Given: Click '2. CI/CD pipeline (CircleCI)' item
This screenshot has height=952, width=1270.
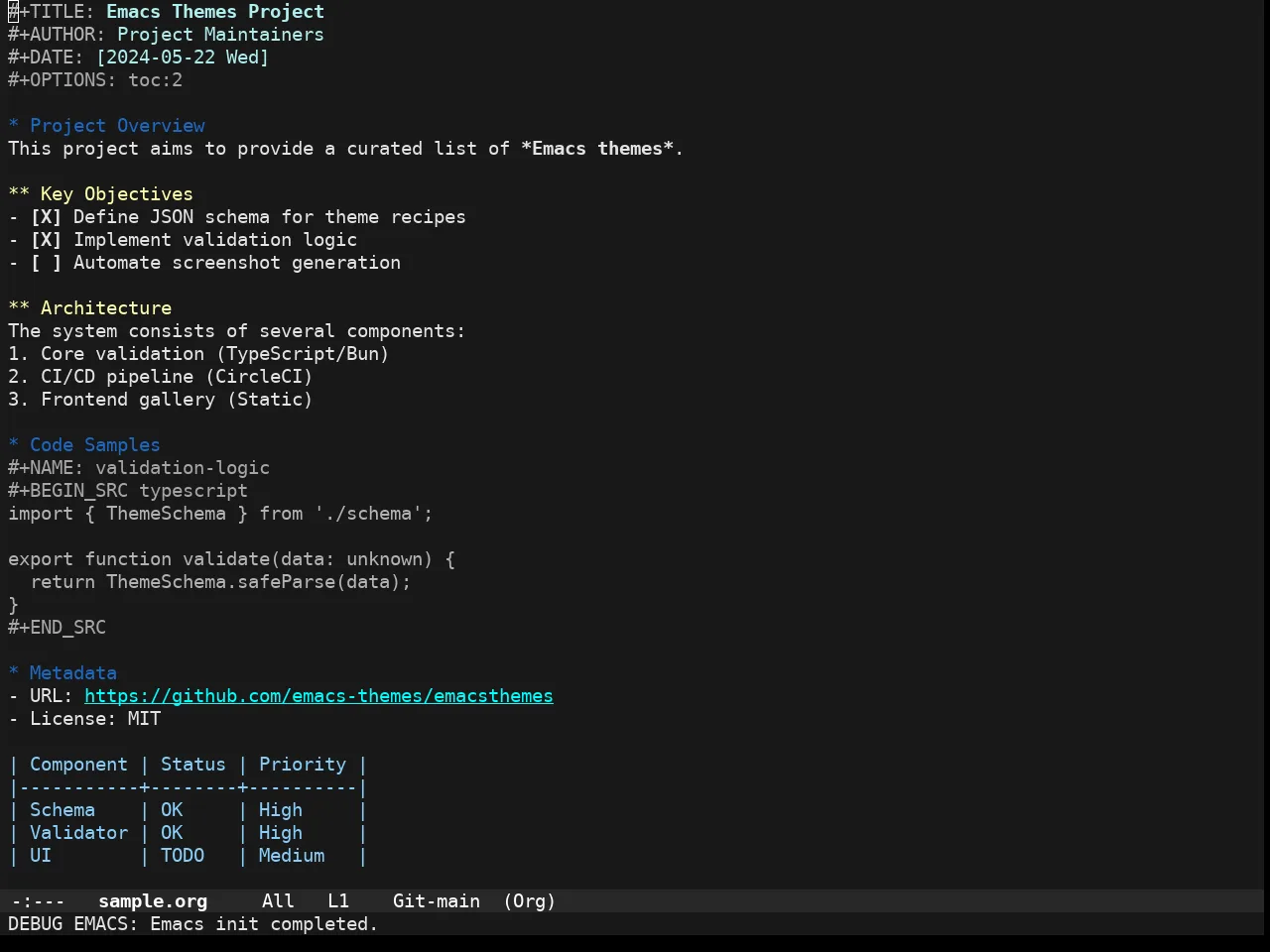Looking at the screenshot, I should (x=161, y=377).
